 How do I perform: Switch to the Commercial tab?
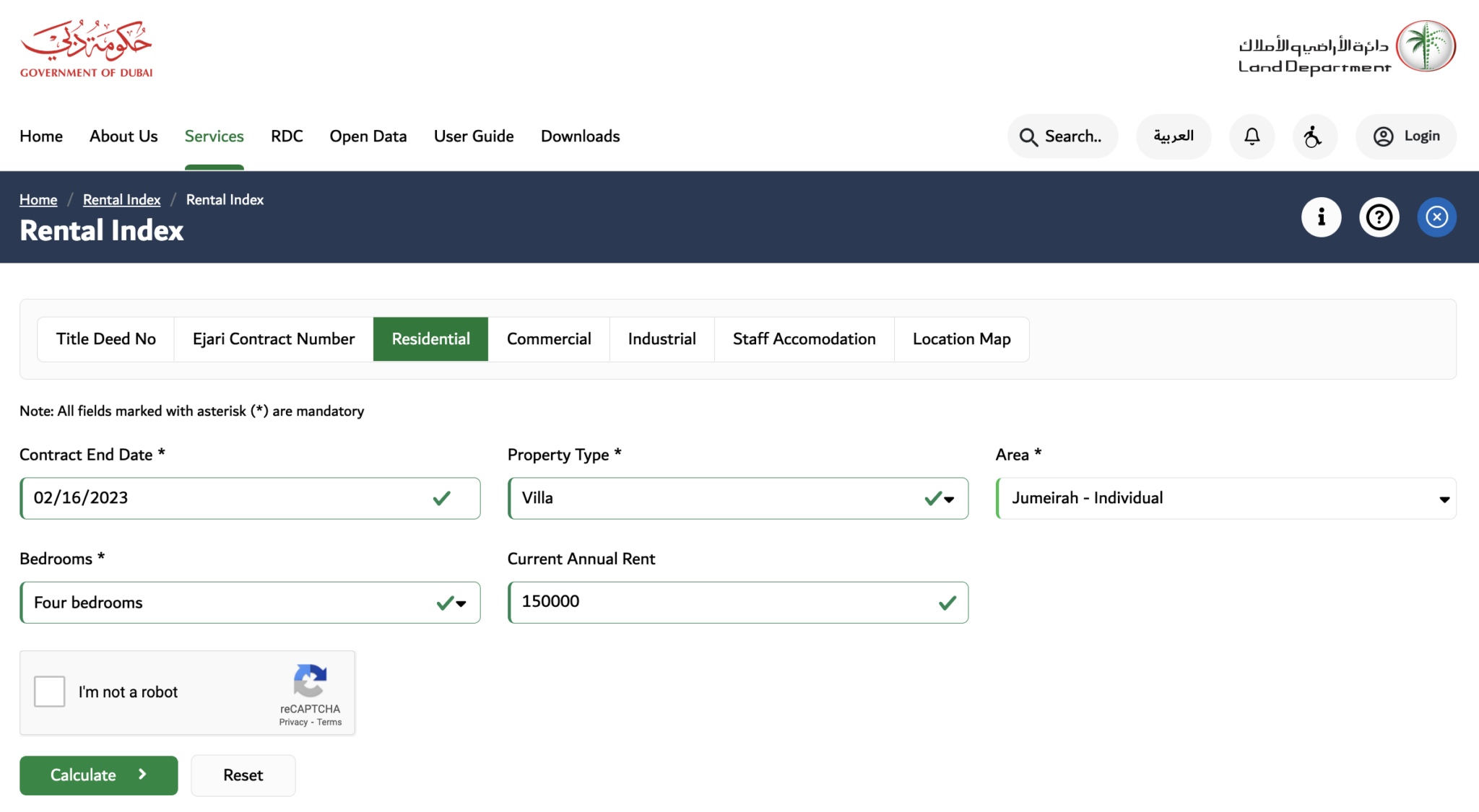click(549, 339)
